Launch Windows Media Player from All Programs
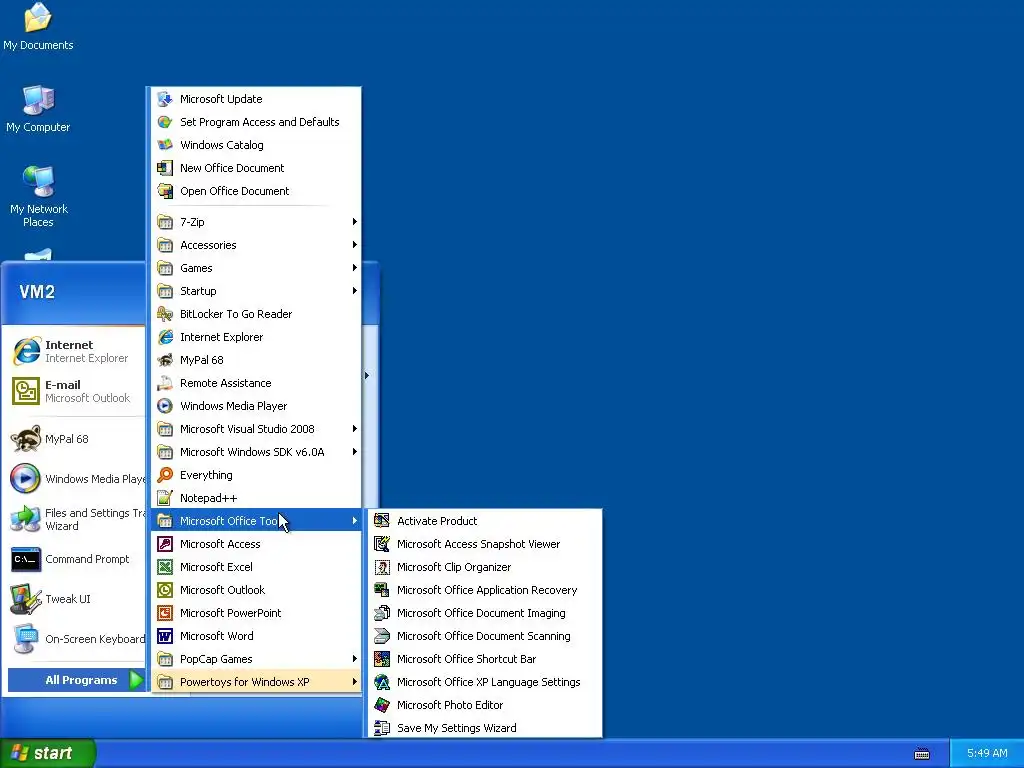Viewport: 1024px width, 768px height. click(x=257, y=406)
